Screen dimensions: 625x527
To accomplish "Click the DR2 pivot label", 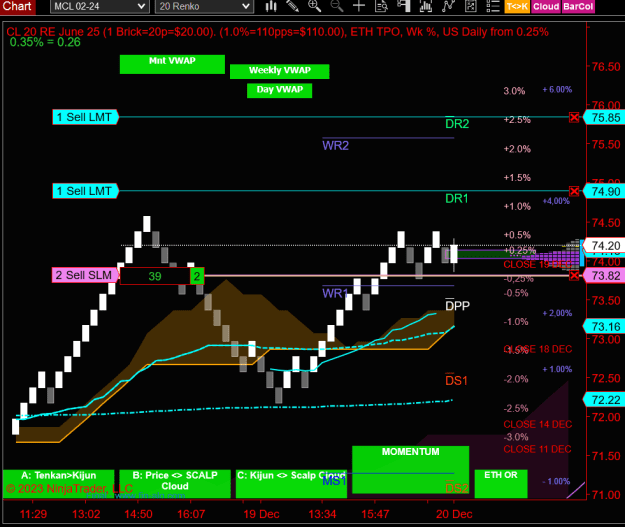I will click(x=457, y=124).
